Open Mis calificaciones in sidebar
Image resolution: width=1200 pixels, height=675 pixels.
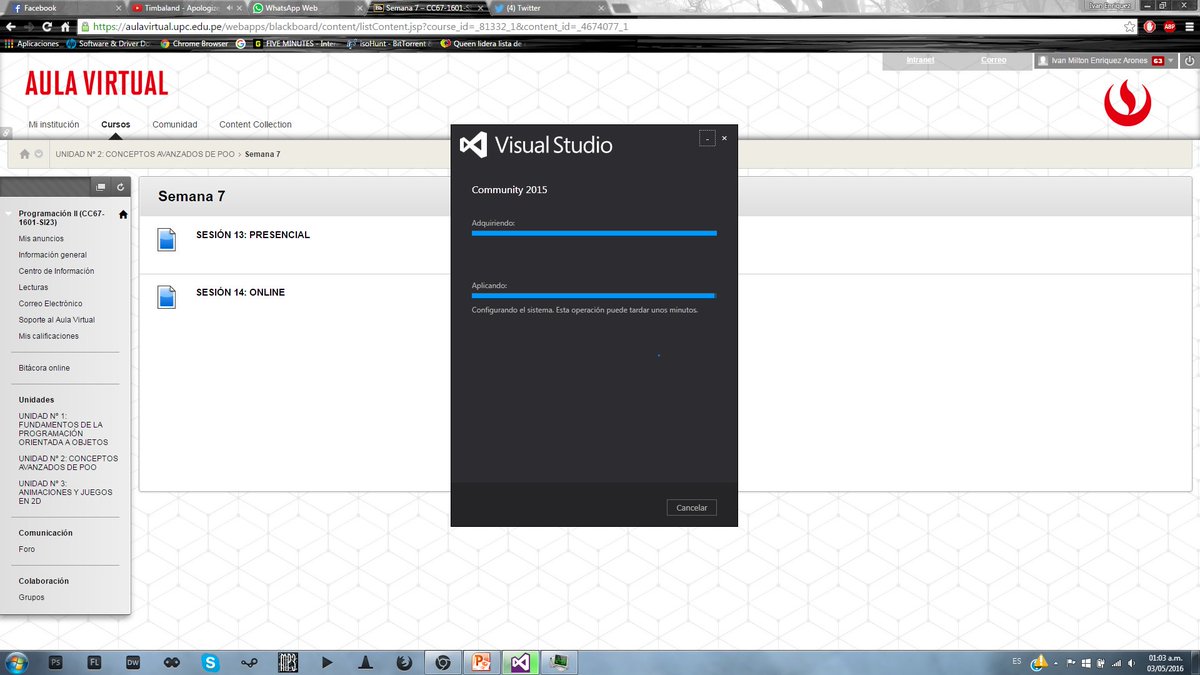[x=48, y=336]
